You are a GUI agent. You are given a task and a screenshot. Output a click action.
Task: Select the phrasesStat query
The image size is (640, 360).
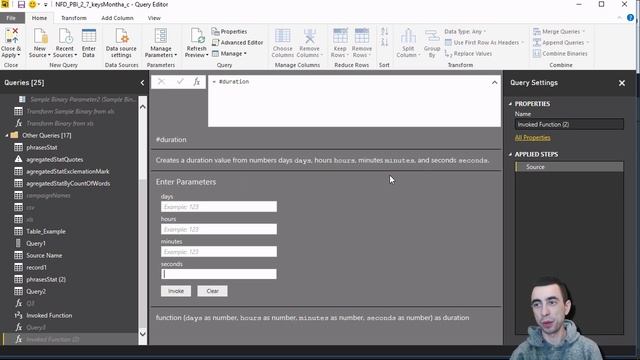click(x=42, y=147)
